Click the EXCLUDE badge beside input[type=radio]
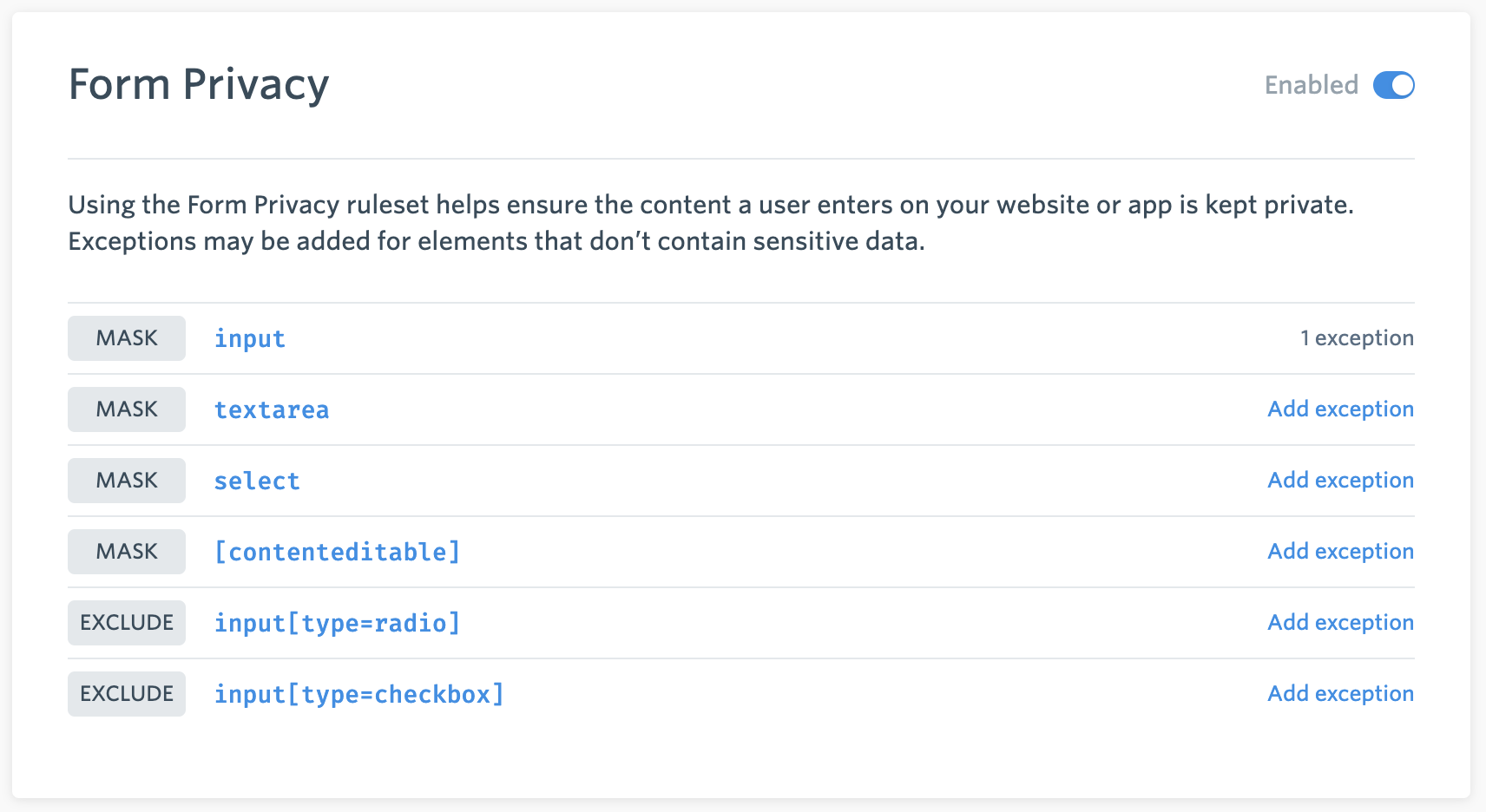Viewport: 1486px width, 812px height. pos(127,623)
